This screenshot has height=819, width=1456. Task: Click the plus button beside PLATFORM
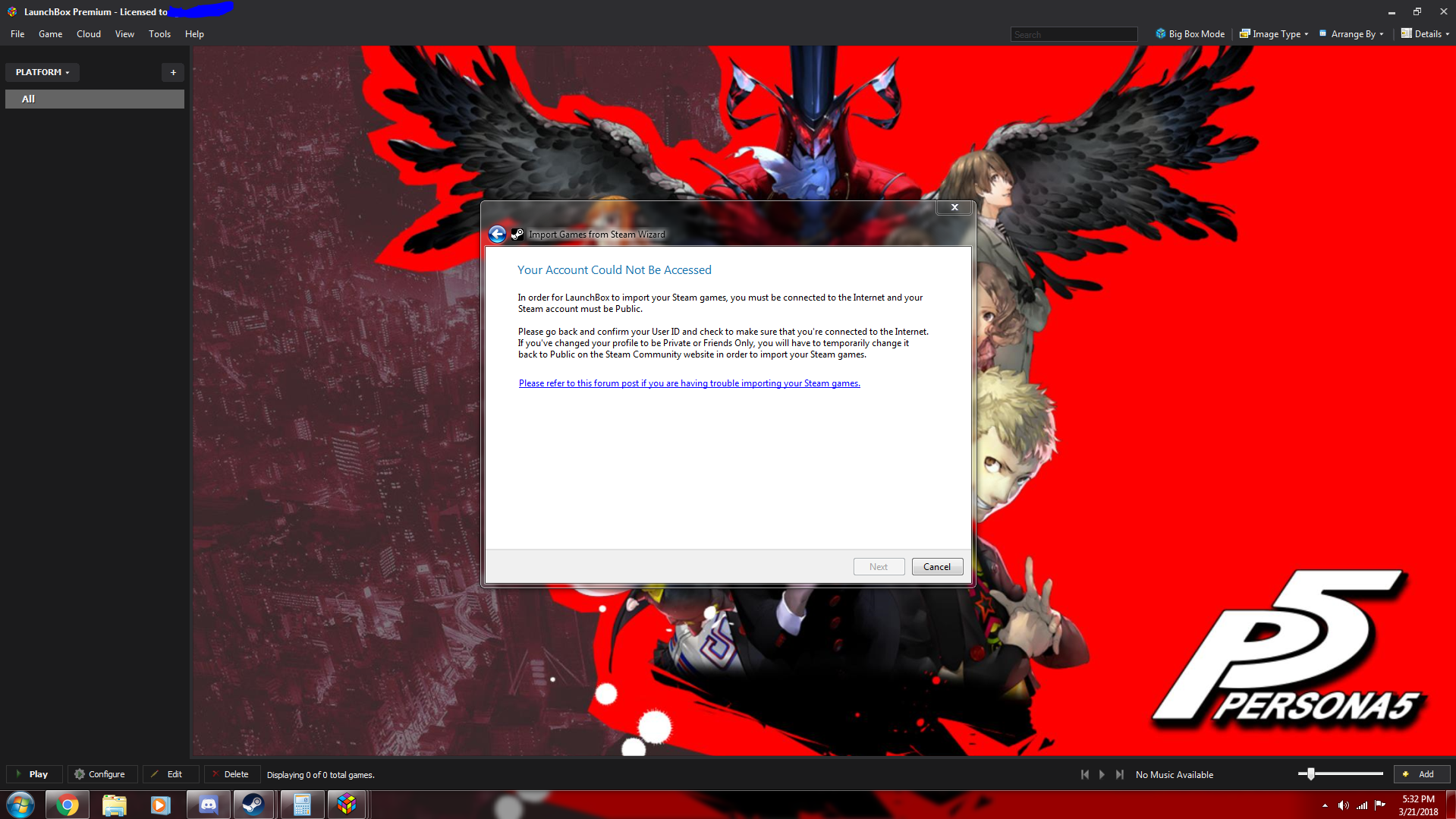pyautogui.click(x=173, y=72)
